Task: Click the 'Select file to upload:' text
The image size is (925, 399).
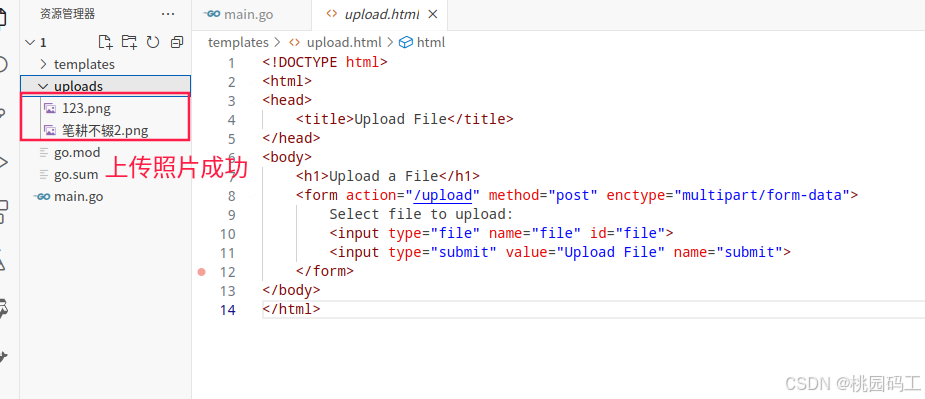Action: [421, 214]
